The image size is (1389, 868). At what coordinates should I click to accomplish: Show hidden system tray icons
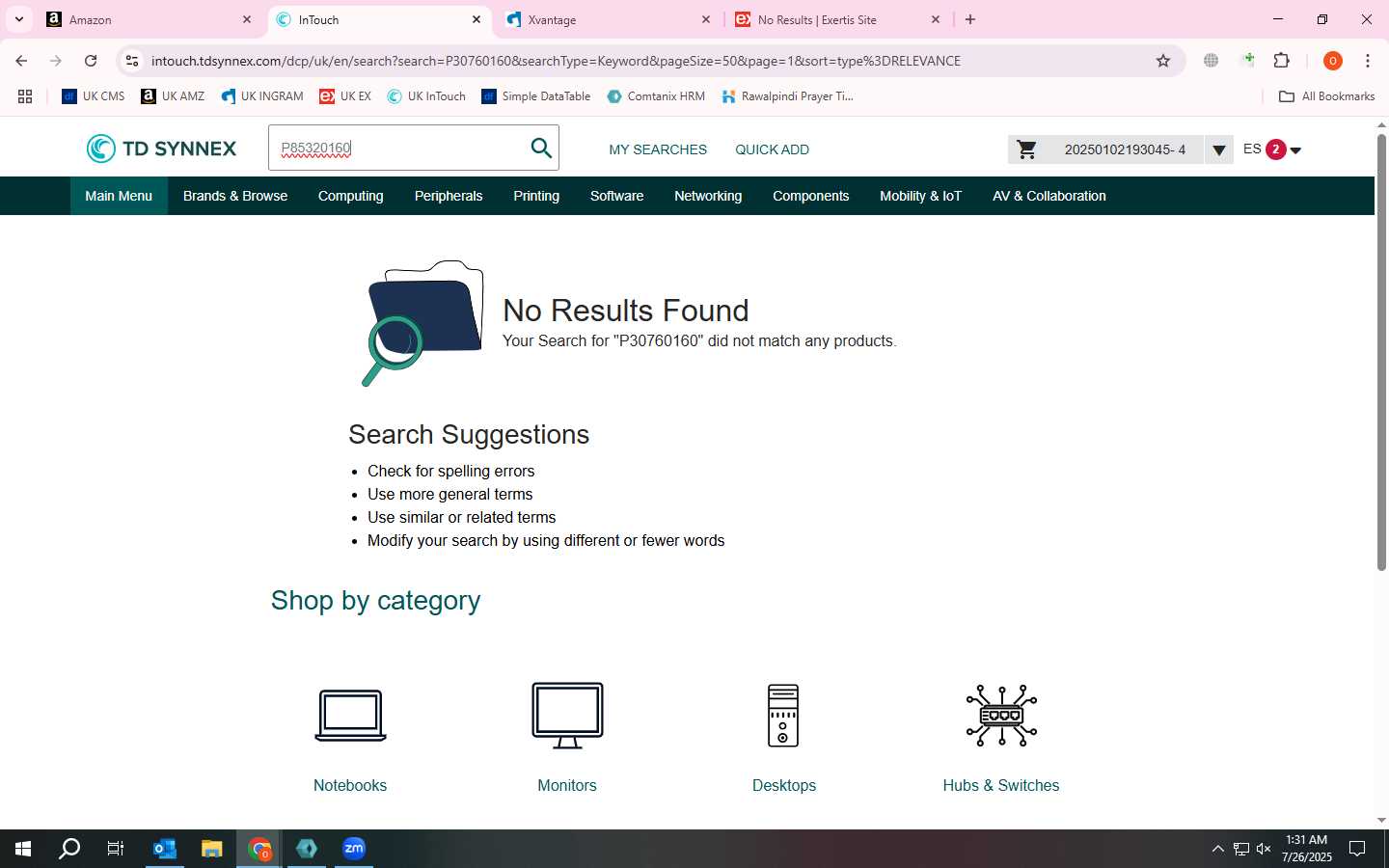pyautogui.click(x=1217, y=849)
